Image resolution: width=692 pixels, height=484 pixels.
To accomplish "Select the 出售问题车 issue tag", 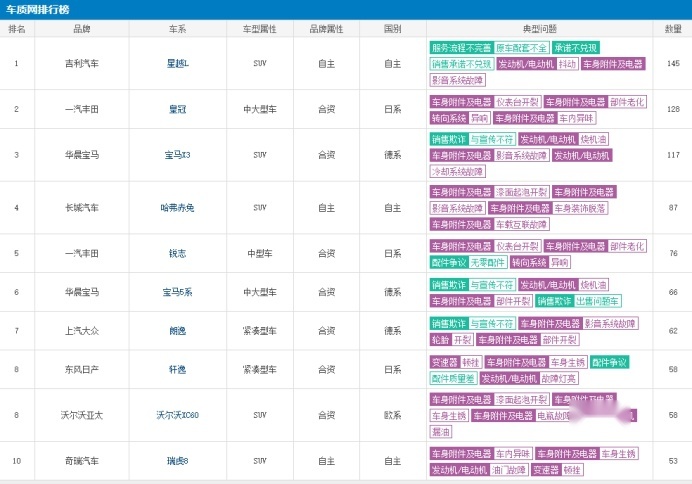I will [x=598, y=301].
